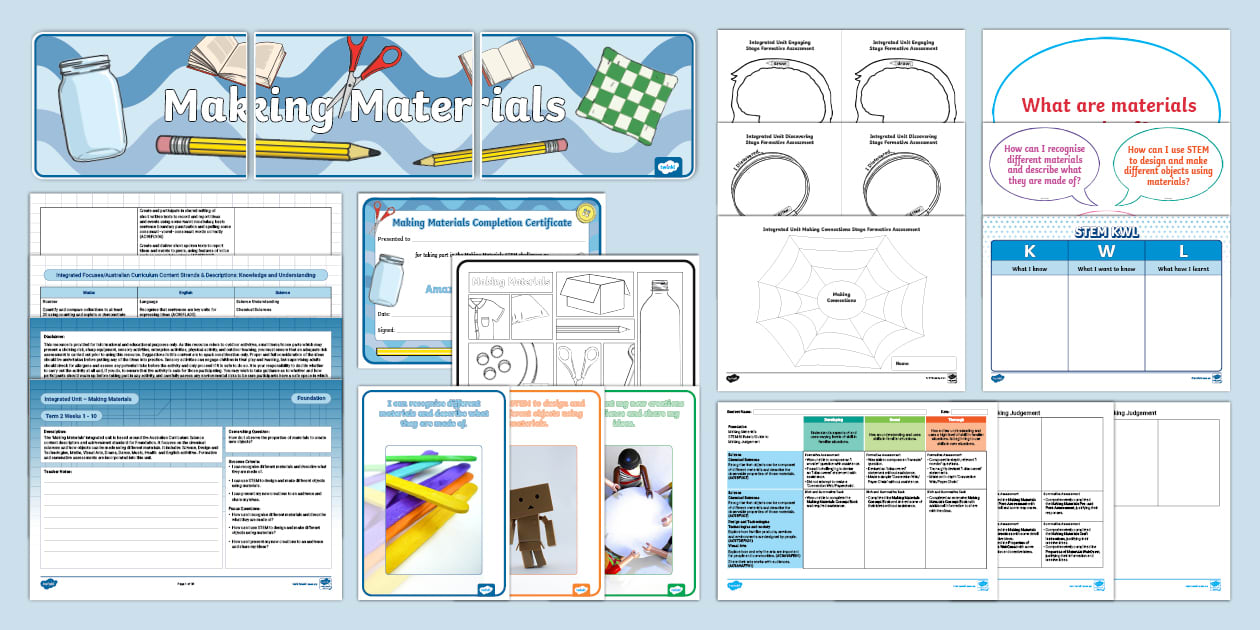1260x630 pixels.
Task: Select the scissors outline on the Making Materials colouring page
Action: coord(578,362)
